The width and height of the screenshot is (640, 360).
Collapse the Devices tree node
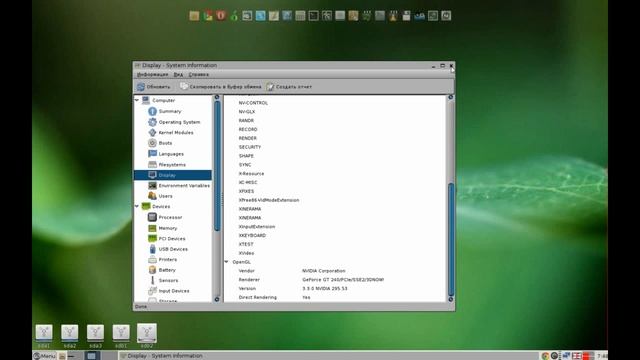[137, 207]
